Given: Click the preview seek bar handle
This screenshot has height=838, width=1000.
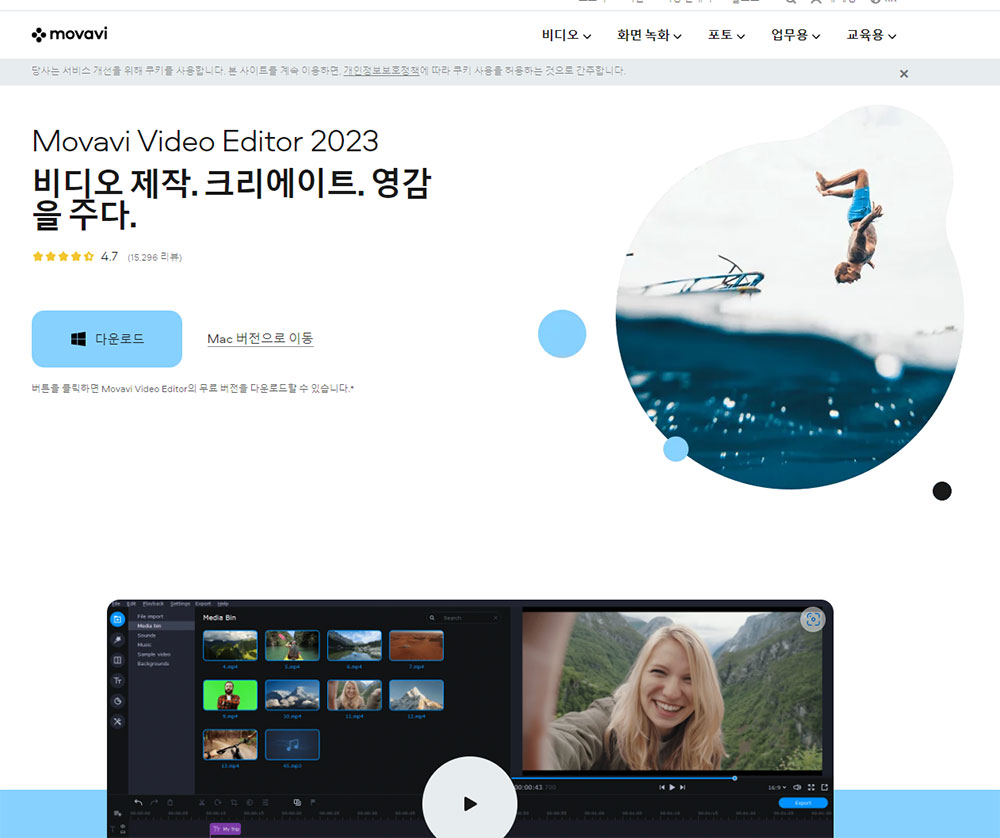Looking at the screenshot, I should pyautogui.click(x=735, y=778).
